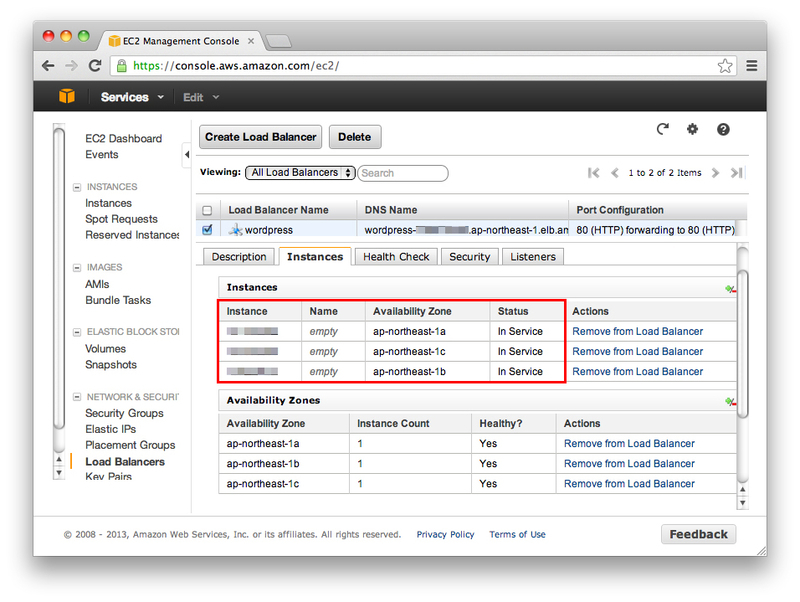Click the edit icon in Availability Zones header
This screenshot has height=602, width=800.
pos(730,402)
